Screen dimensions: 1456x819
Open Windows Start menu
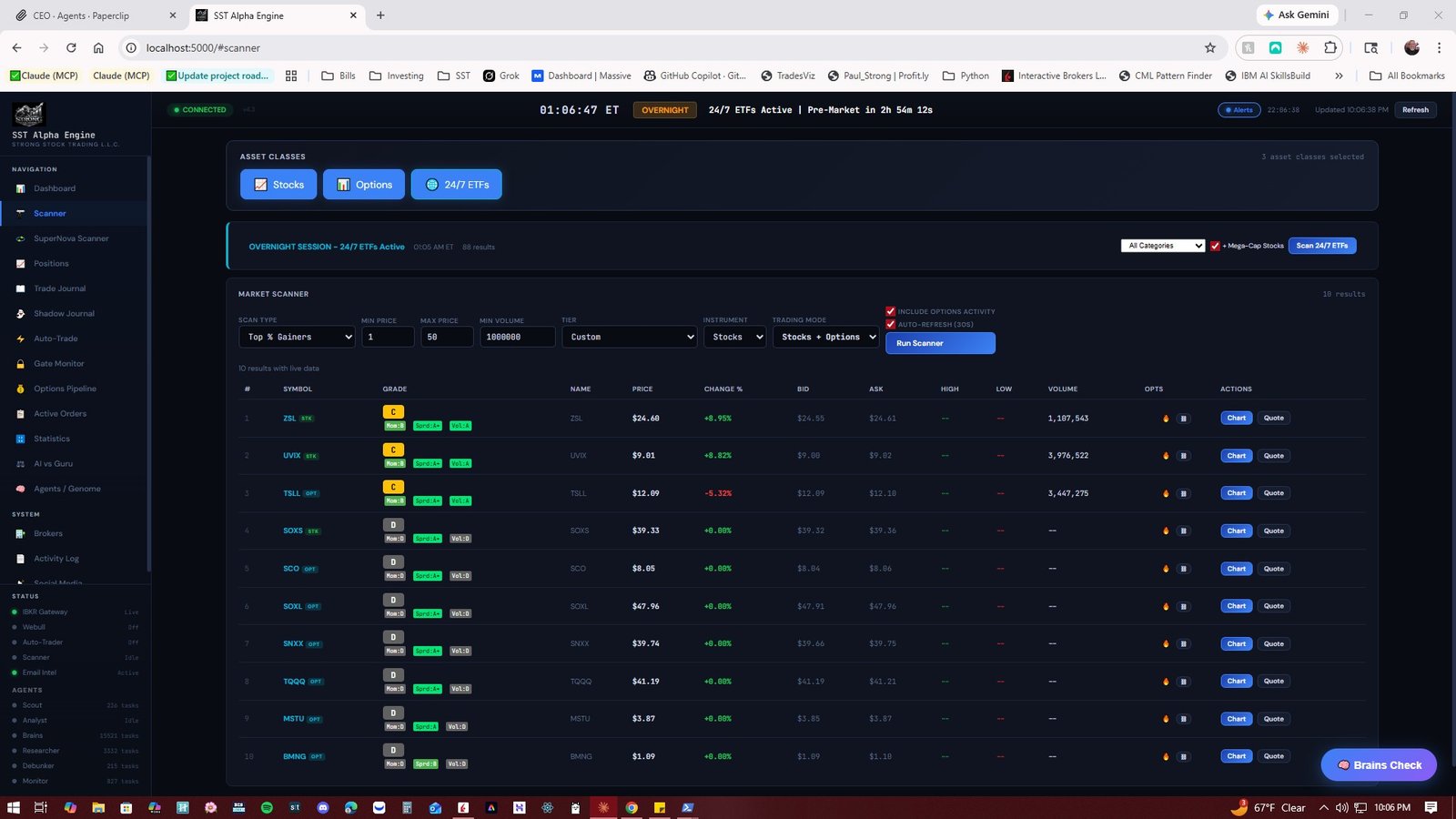(13, 807)
